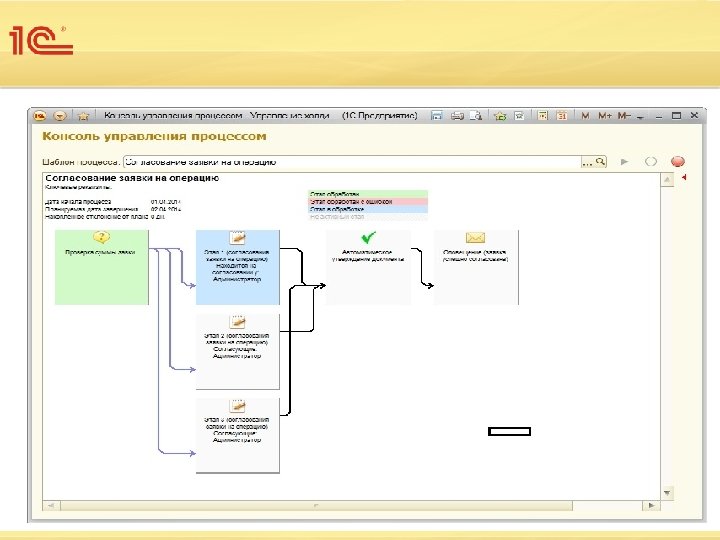Open the calendar icon in title bar
This screenshot has width=720, height=540.
pyautogui.click(x=562, y=116)
